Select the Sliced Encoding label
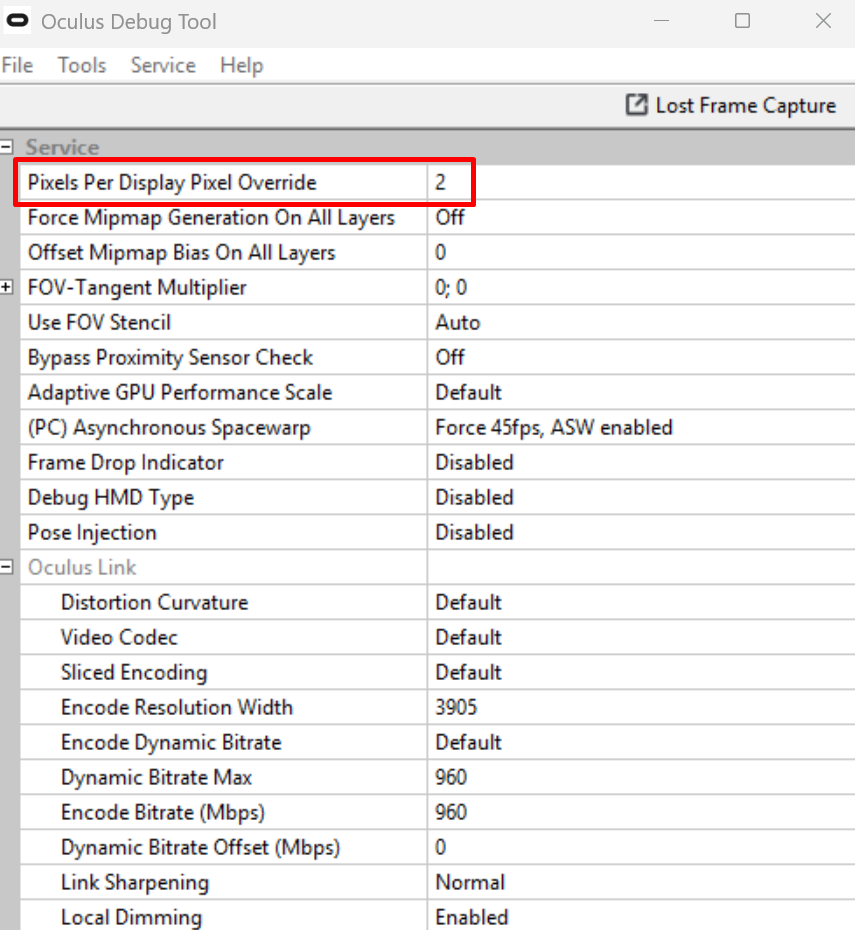The height and width of the screenshot is (930, 855). [134, 673]
